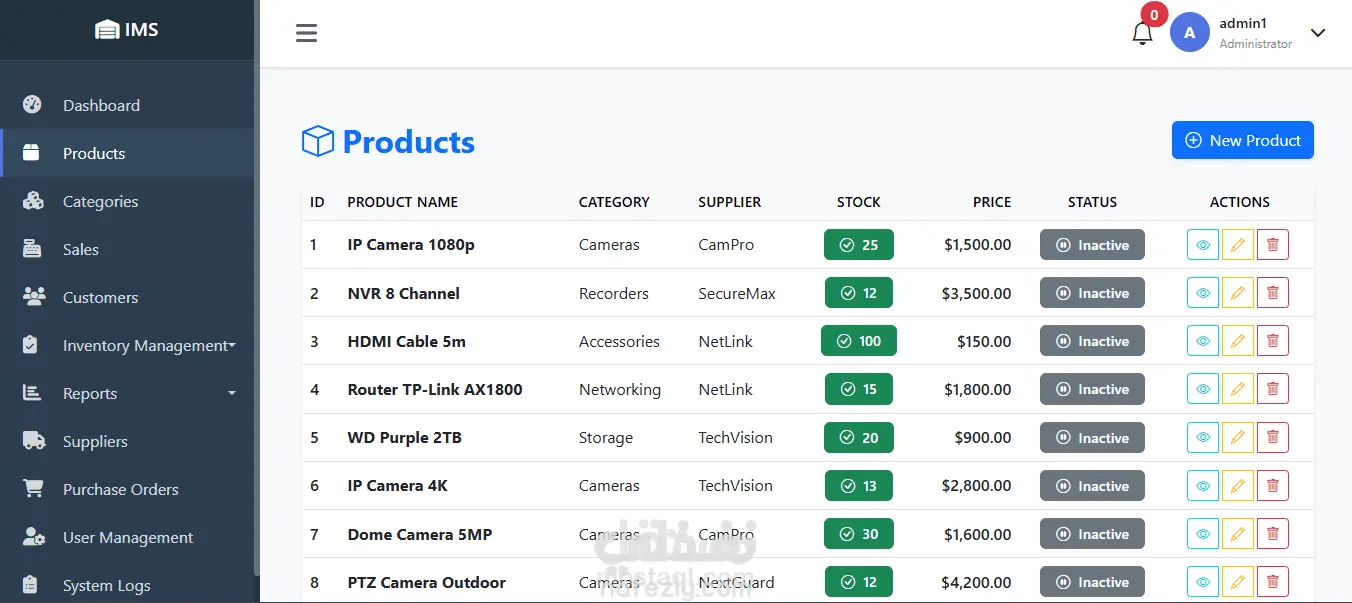Click the admin1 avatar circle
The width and height of the screenshot is (1352, 603).
point(1189,32)
